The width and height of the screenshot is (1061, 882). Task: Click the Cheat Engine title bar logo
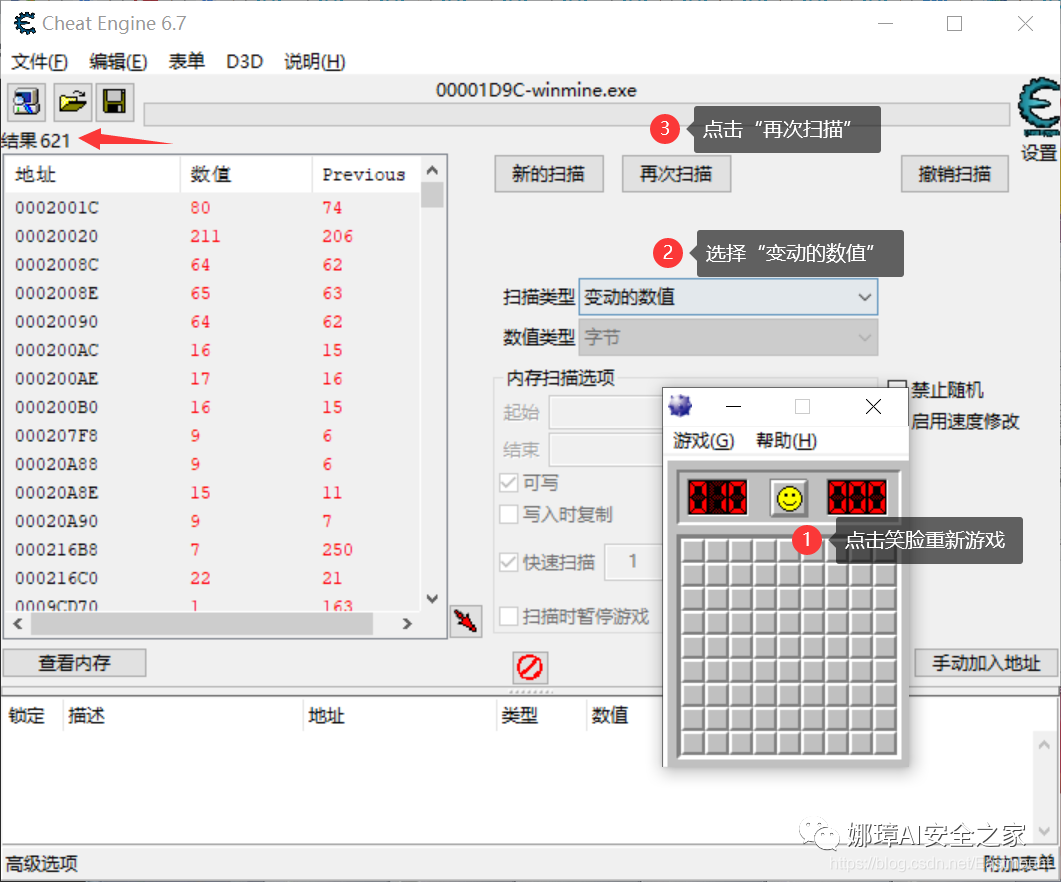tap(24, 24)
